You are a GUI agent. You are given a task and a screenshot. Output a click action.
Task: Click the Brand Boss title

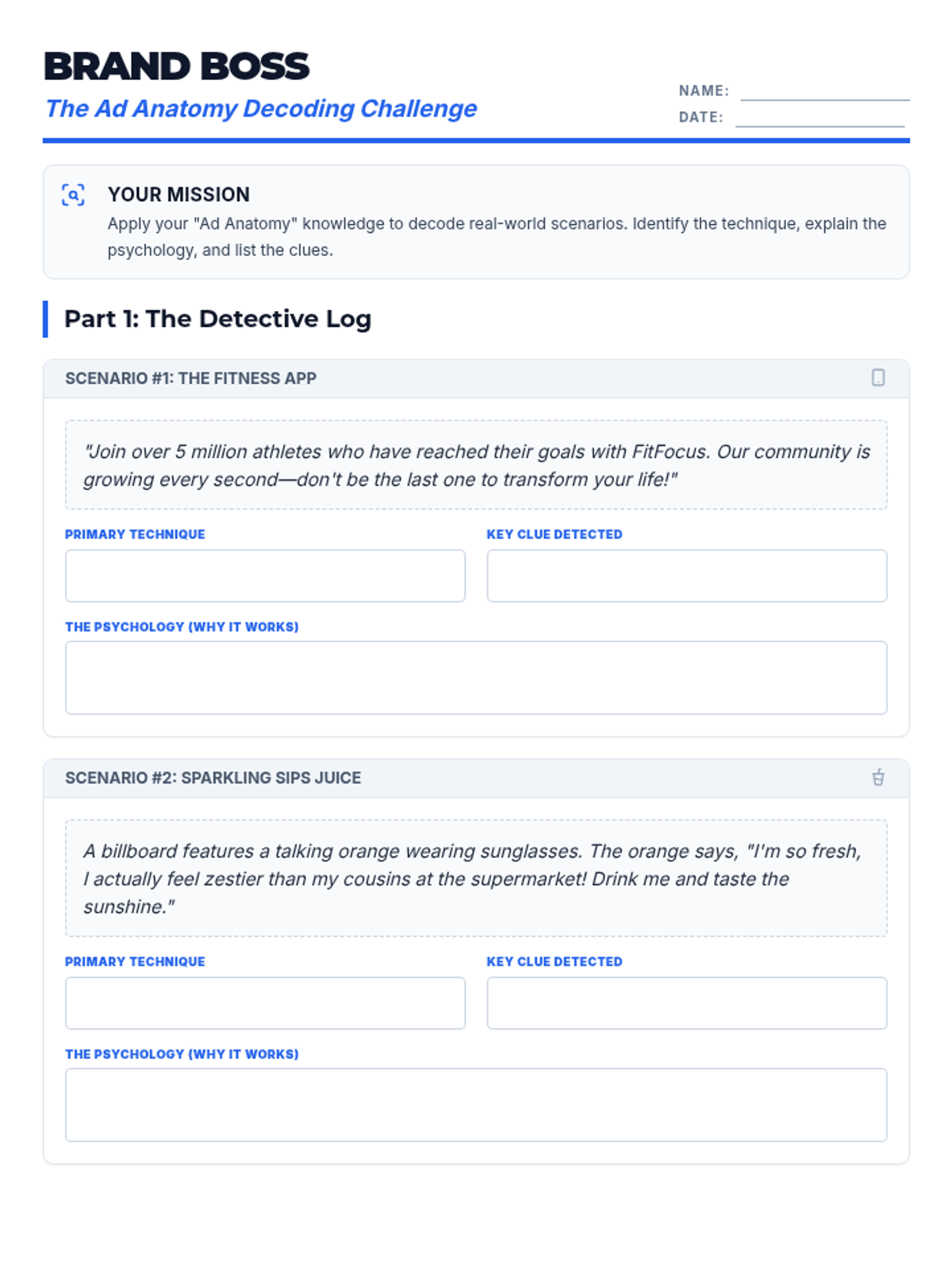pos(176,67)
